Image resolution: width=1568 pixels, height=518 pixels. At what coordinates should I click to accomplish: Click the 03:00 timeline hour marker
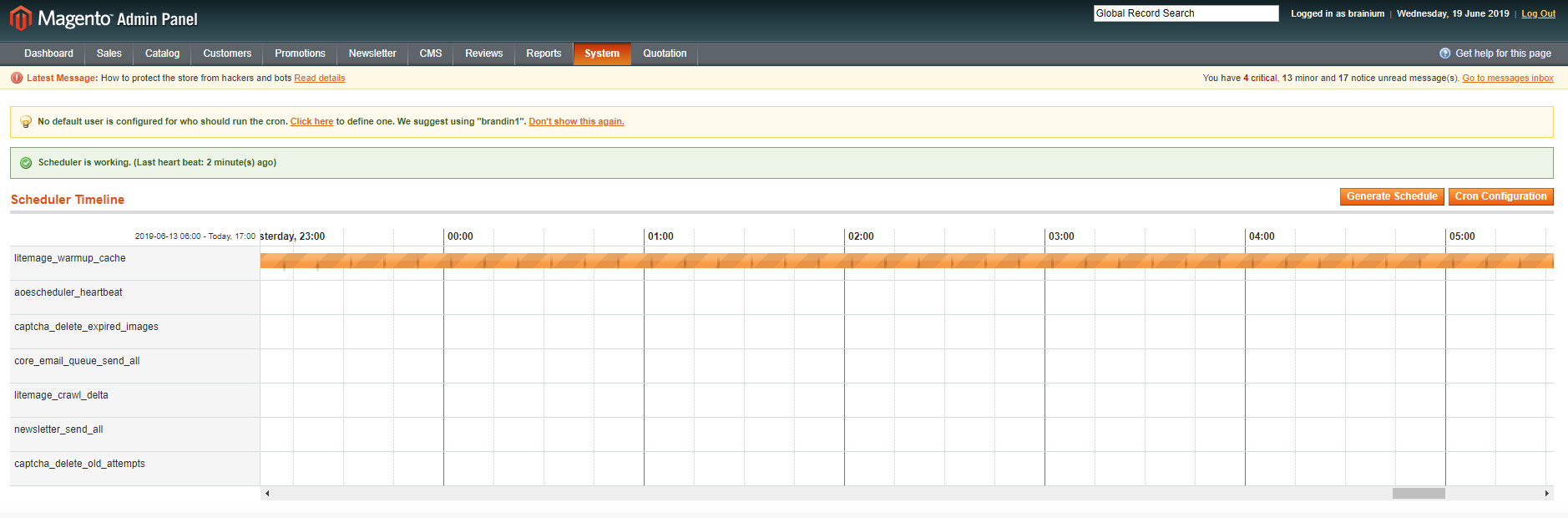click(x=1061, y=236)
